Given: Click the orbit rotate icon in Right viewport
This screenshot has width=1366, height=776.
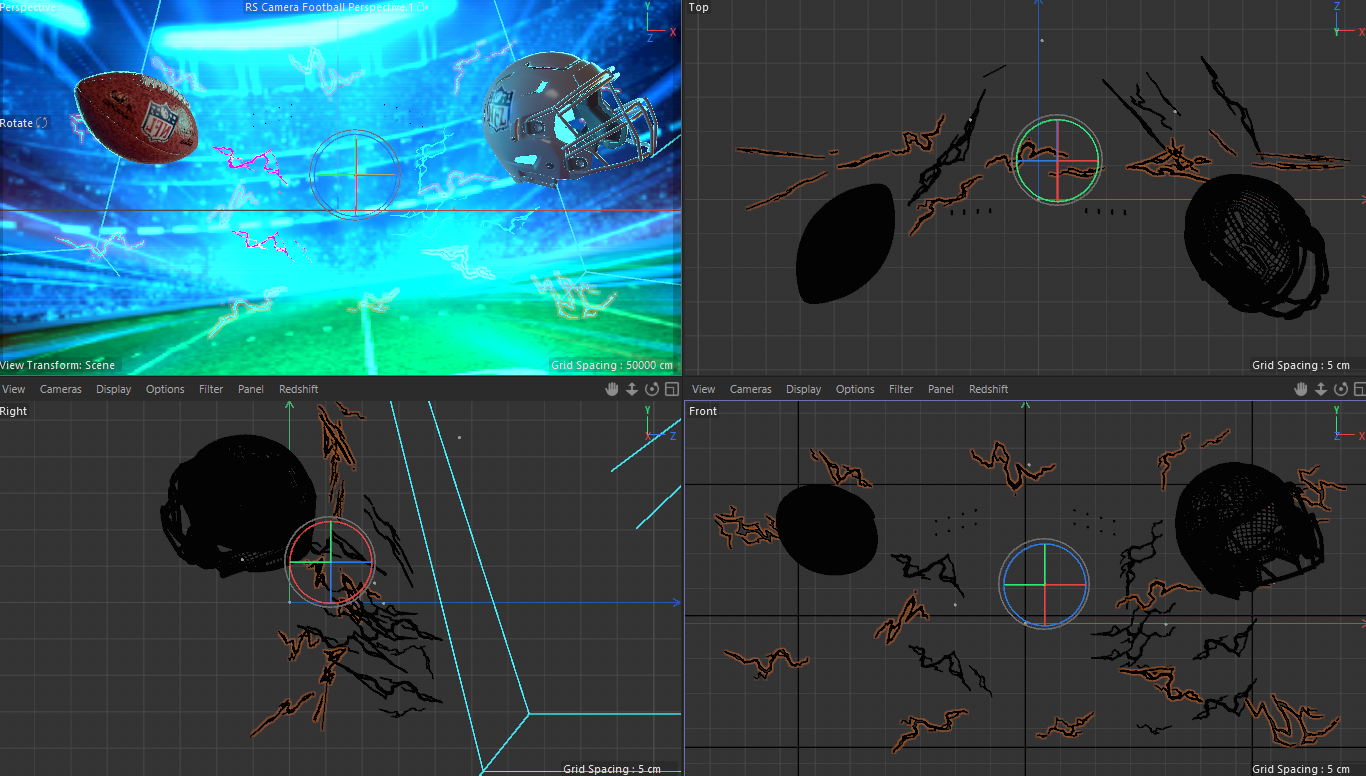Looking at the screenshot, I should coord(653,389).
